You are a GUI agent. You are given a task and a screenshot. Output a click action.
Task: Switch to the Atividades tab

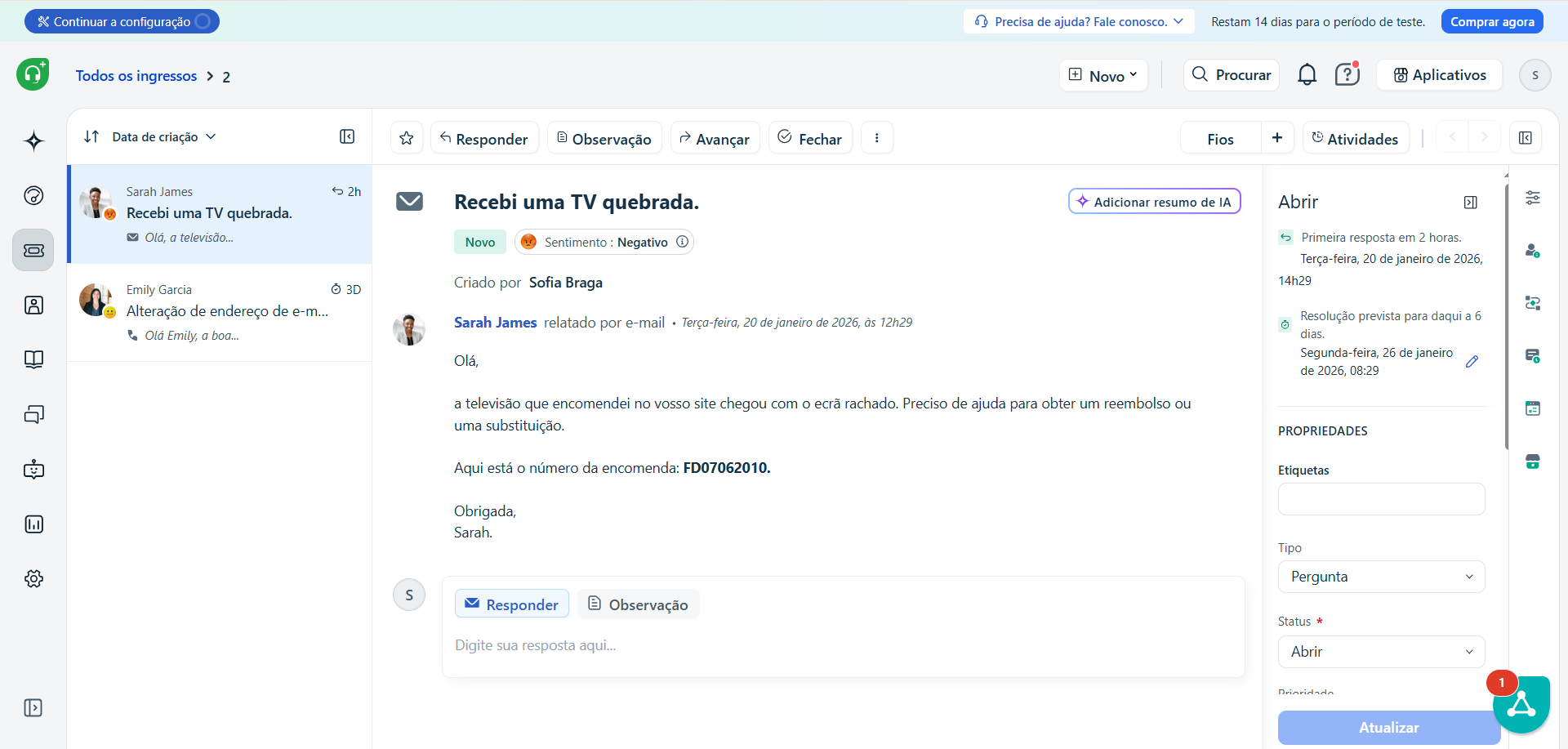point(1356,137)
